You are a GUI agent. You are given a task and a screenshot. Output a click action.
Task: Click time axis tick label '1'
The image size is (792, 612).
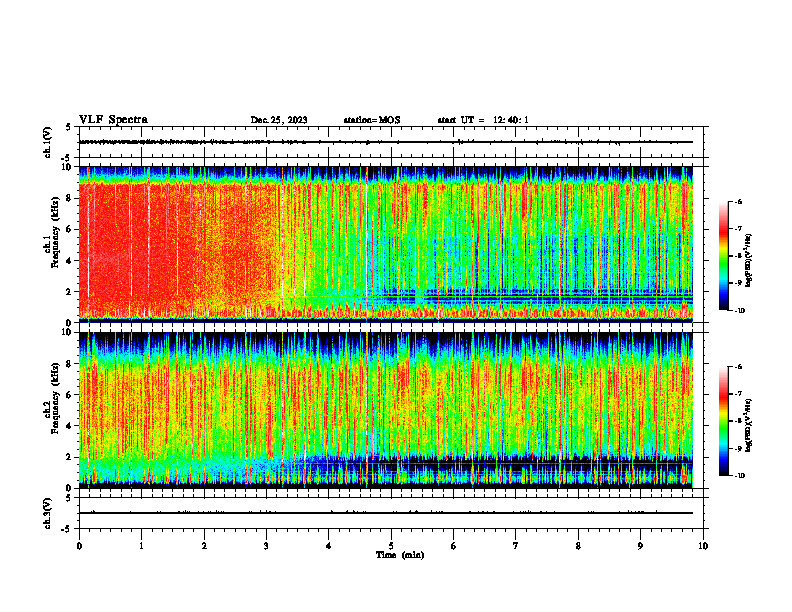click(x=142, y=546)
